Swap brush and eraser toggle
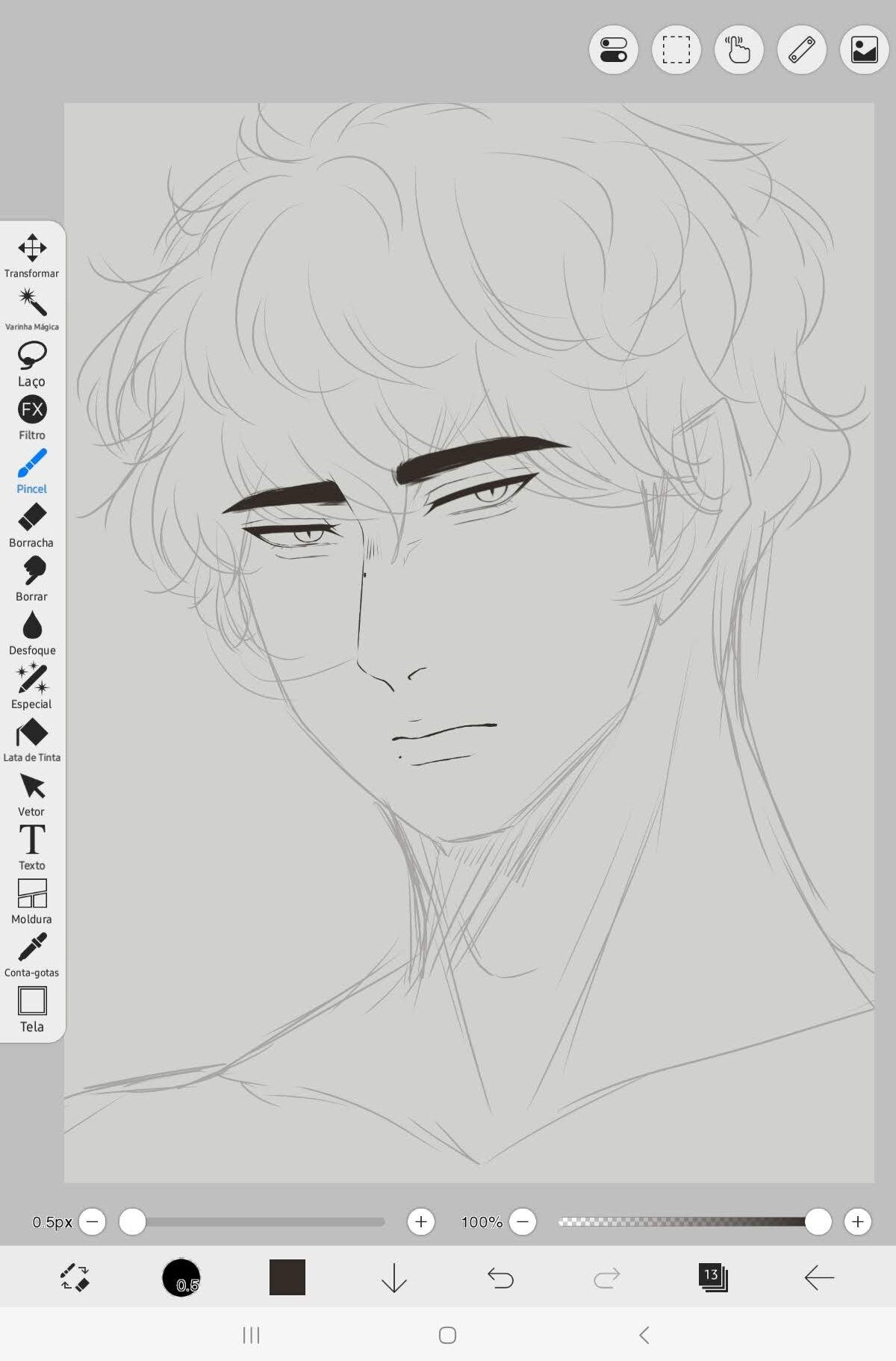This screenshot has height=1361, width=896. pyautogui.click(x=75, y=1277)
